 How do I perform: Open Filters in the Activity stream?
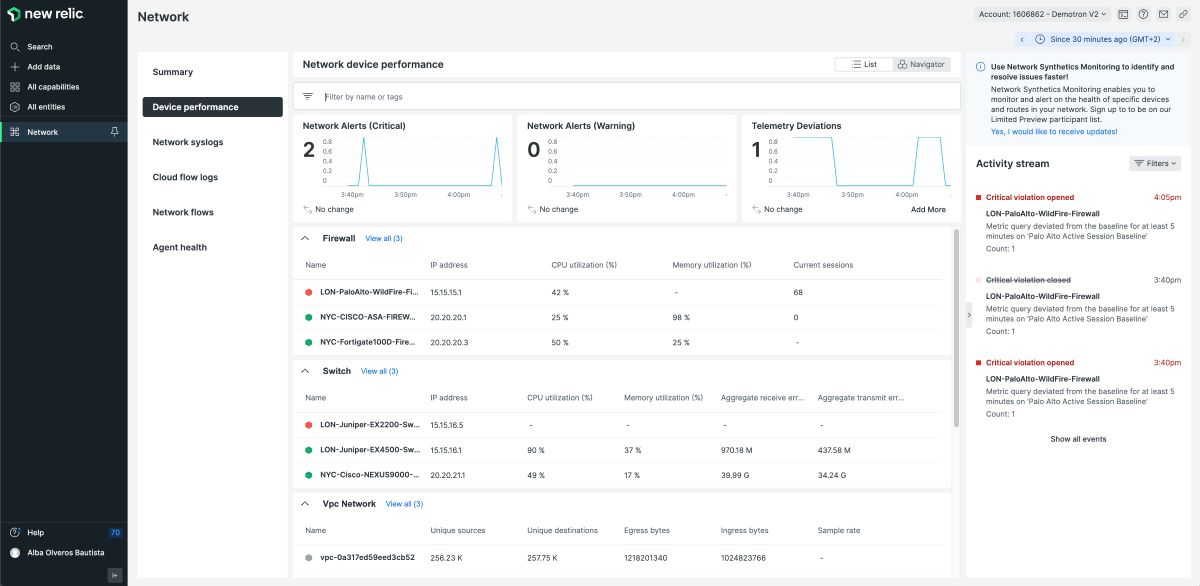click(1155, 163)
